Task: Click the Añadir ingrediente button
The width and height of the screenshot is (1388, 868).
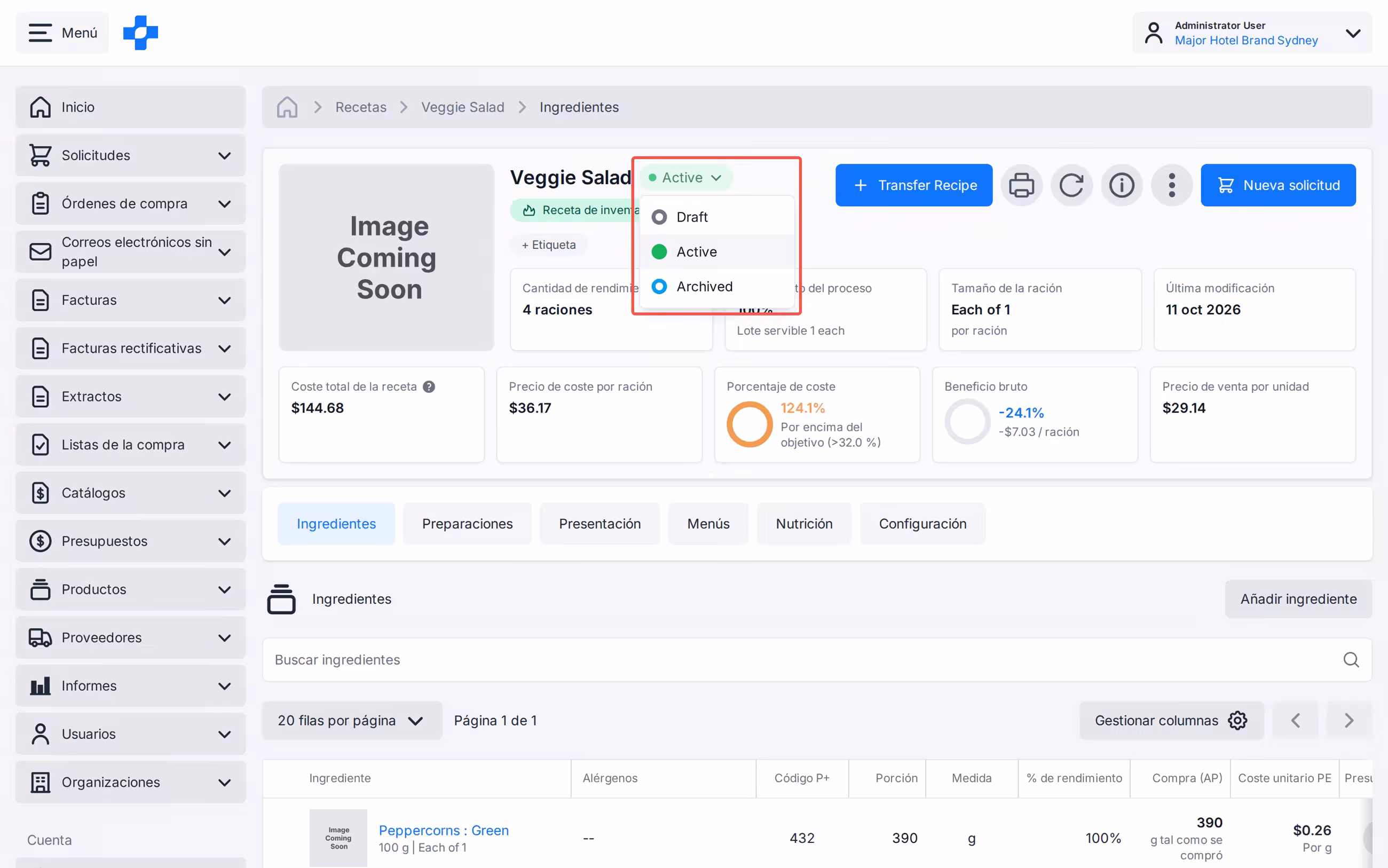Action: pyautogui.click(x=1298, y=599)
